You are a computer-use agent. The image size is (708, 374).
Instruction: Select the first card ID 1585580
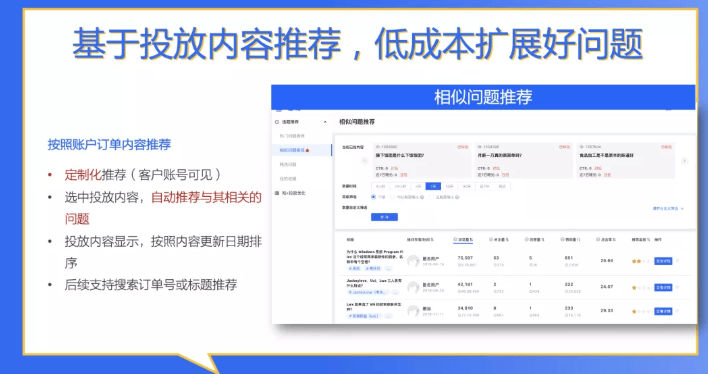click(x=422, y=160)
